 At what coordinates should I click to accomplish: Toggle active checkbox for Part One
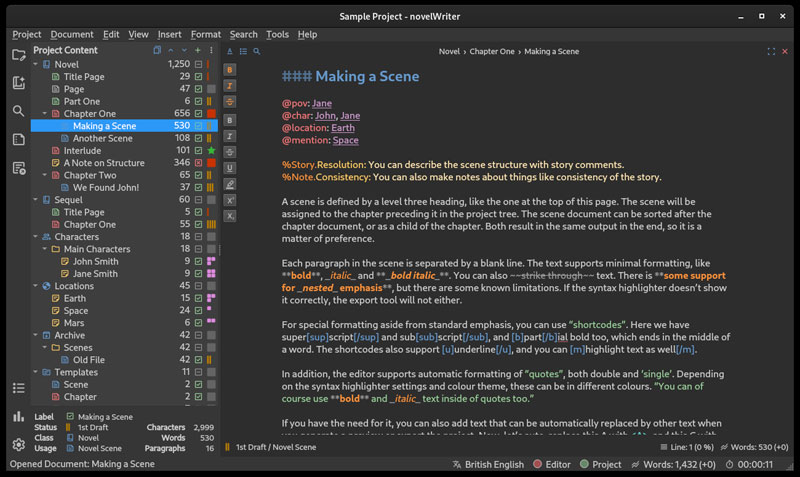click(x=198, y=102)
